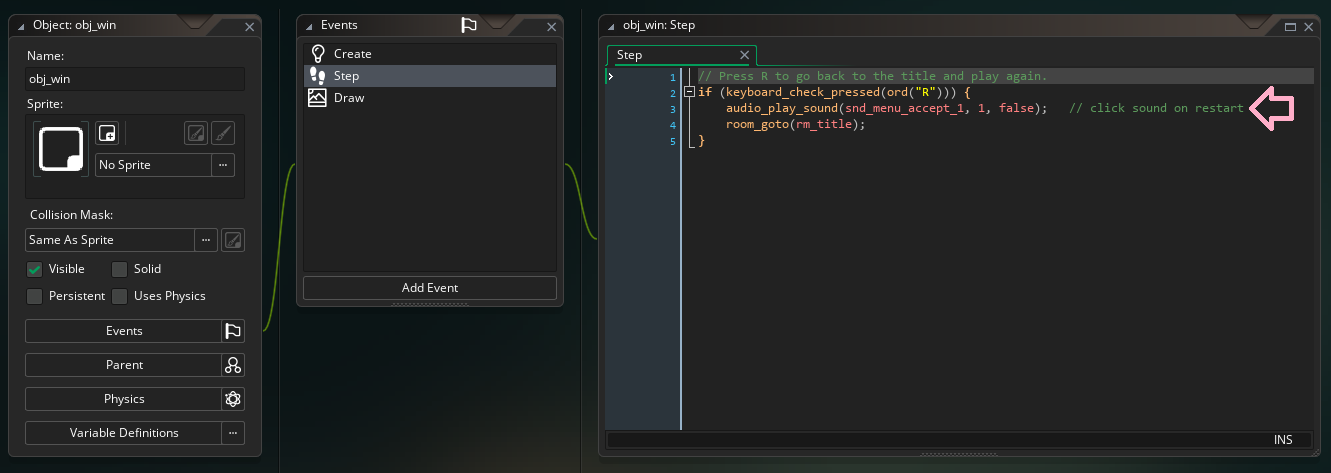Click the Step event footprints icon
Screen dimensions: 1331x473
tap(317, 76)
